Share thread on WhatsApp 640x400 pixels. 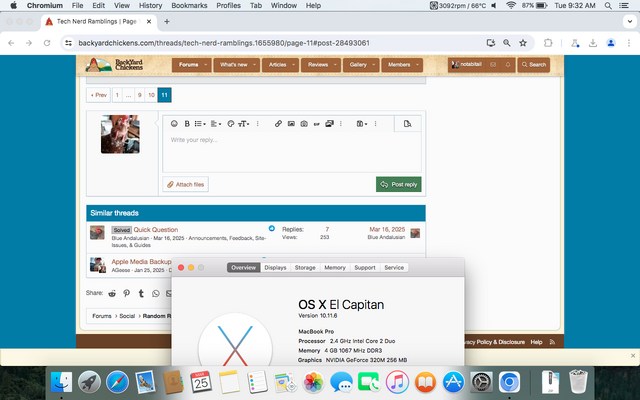coord(156,293)
